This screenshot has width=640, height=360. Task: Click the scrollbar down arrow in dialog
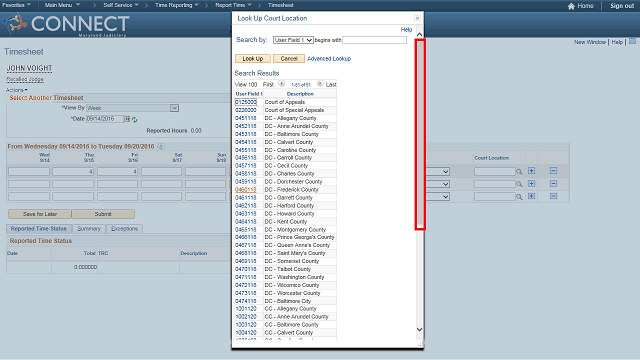click(419, 329)
